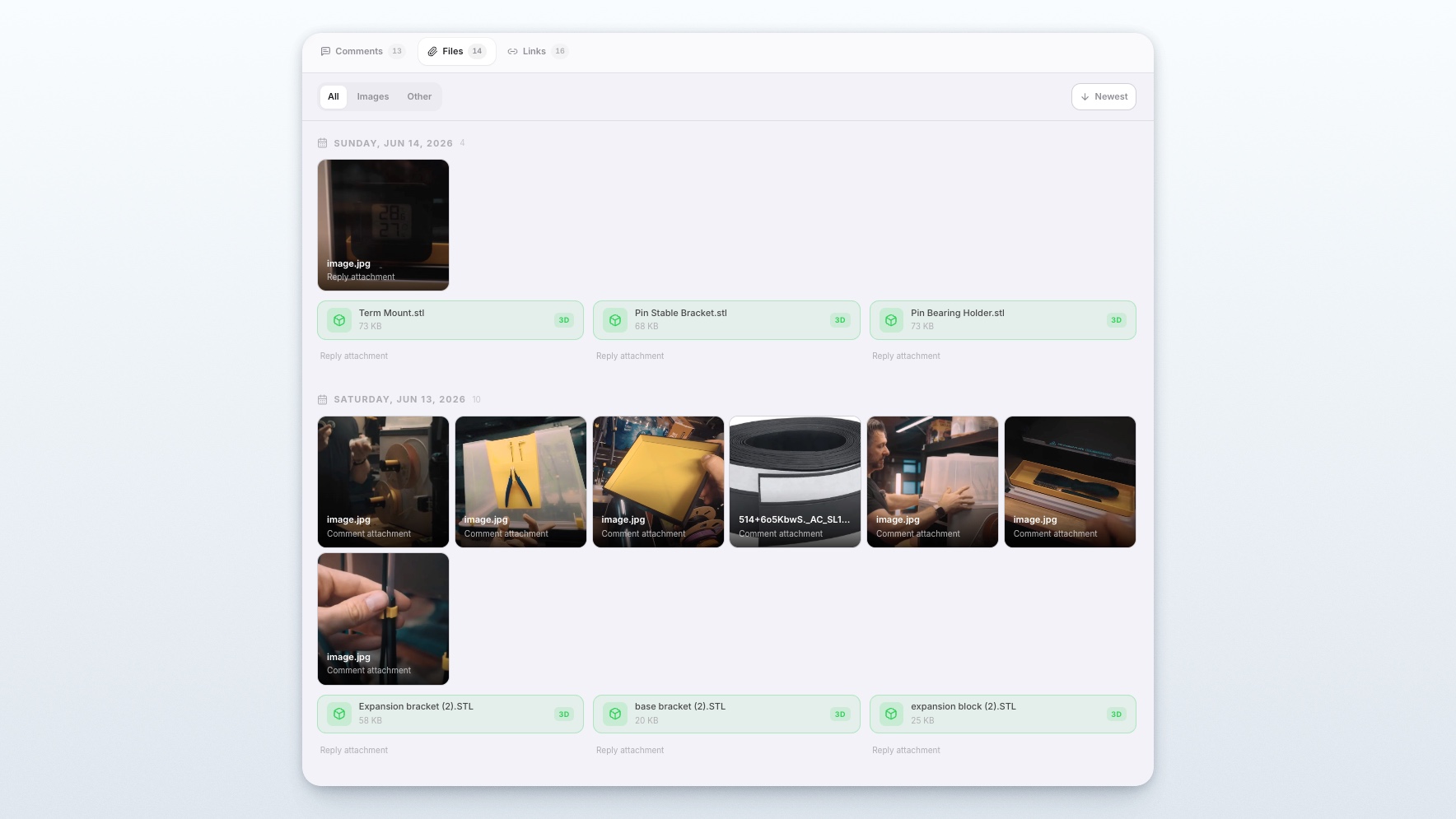This screenshot has width=1456, height=819.
Task: Click the cube icon for Pin Stable Bracket.stl
Action: click(x=615, y=320)
